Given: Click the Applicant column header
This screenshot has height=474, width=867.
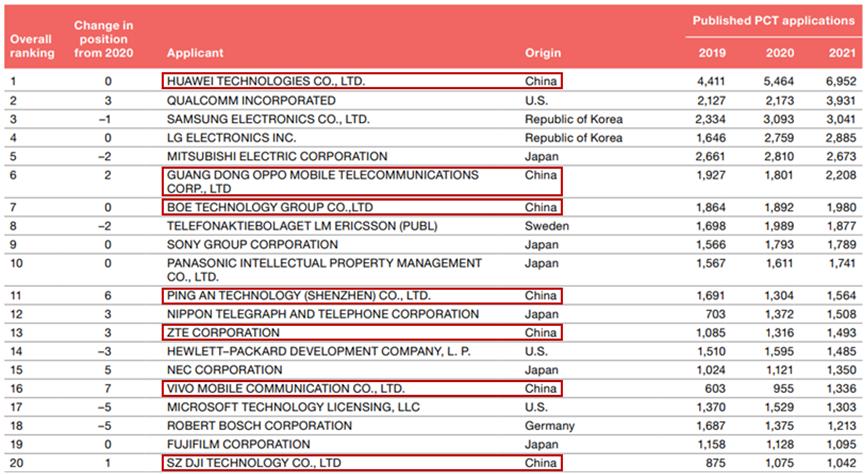Looking at the screenshot, I should tap(195, 52).
